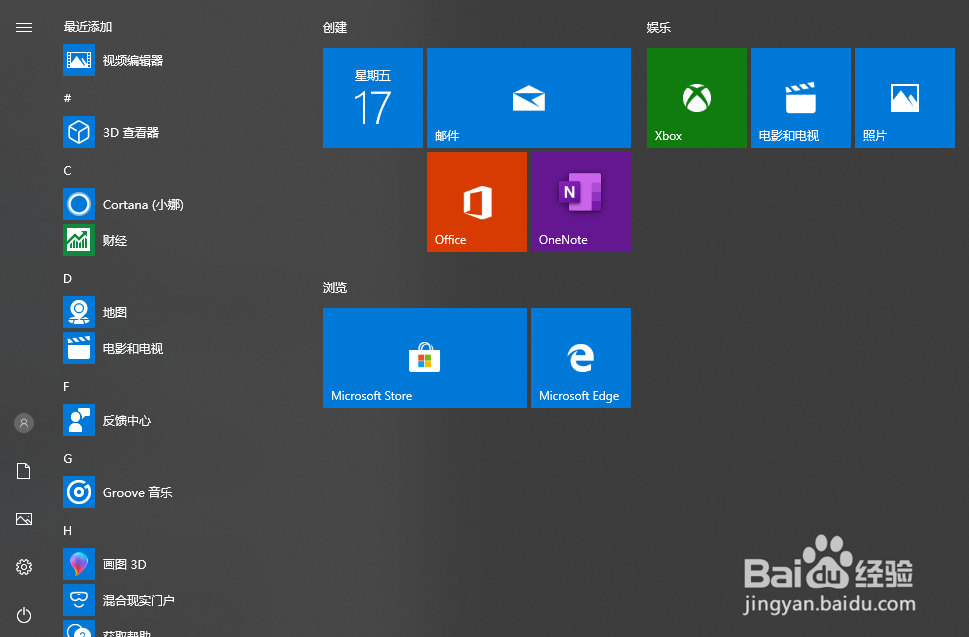Image resolution: width=969 pixels, height=637 pixels.
Task: Open Cortana (小娜) from the app list
Action: 124,205
